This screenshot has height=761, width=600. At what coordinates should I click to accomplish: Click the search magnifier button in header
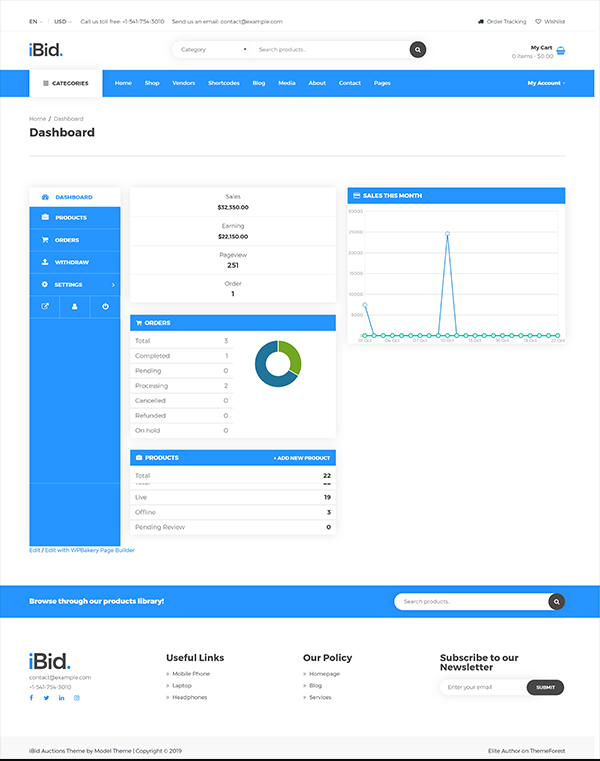[418, 50]
